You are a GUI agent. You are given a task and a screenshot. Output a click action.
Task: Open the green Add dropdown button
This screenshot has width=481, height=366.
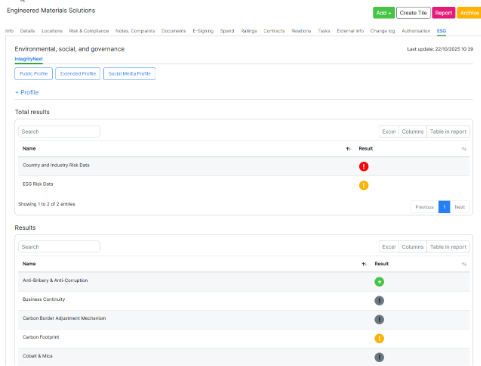point(384,13)
